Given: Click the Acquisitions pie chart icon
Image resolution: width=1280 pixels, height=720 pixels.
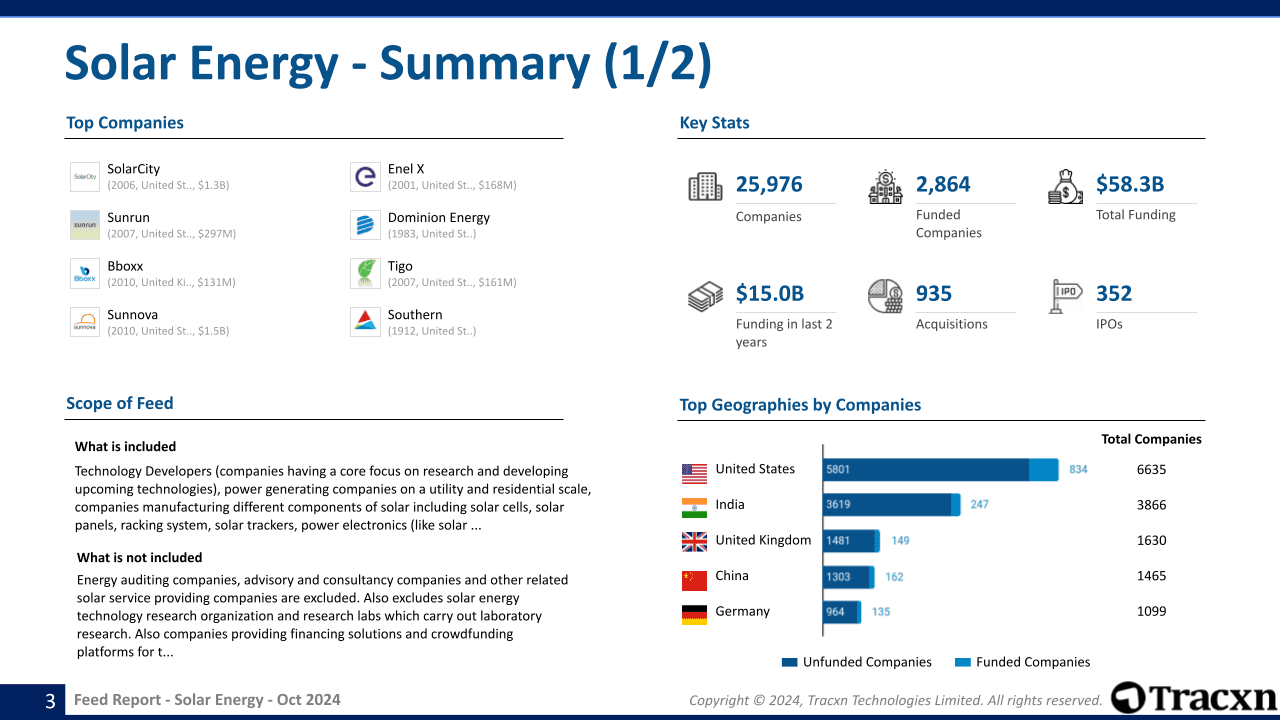Looking at the screenshot, I should coord(885,296).
